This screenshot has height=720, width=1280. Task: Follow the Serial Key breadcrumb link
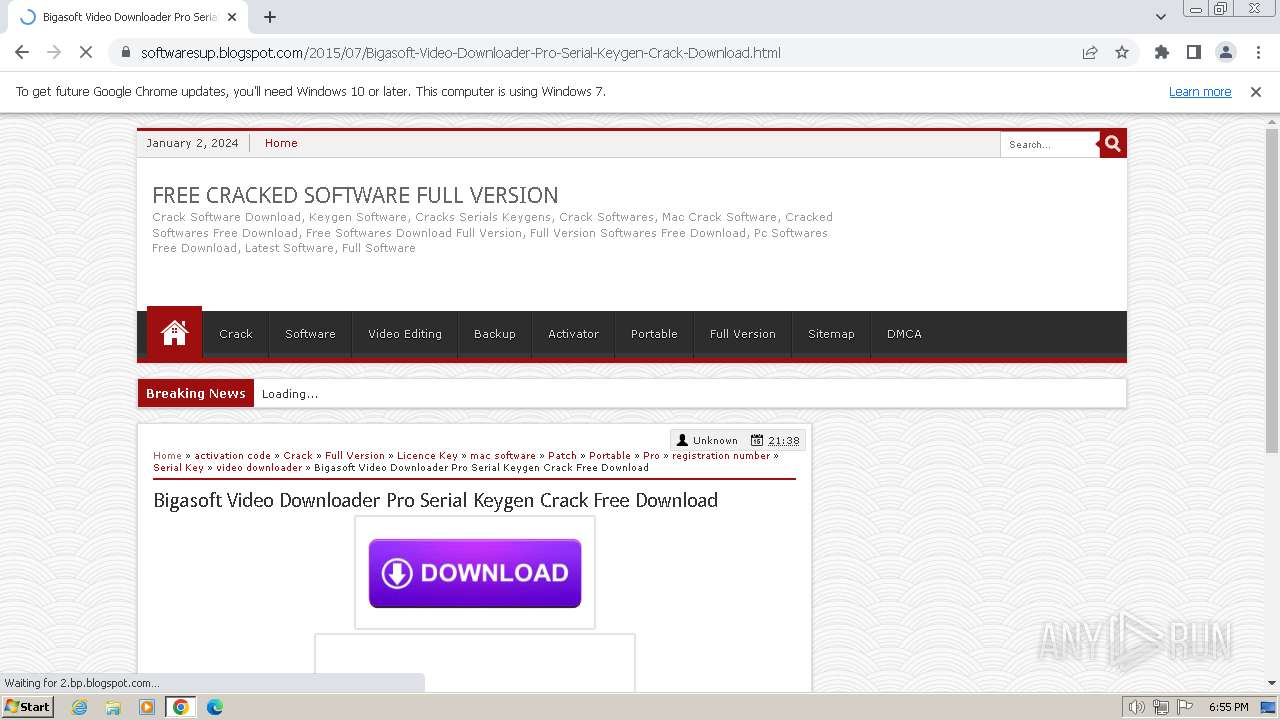point(178,468)
